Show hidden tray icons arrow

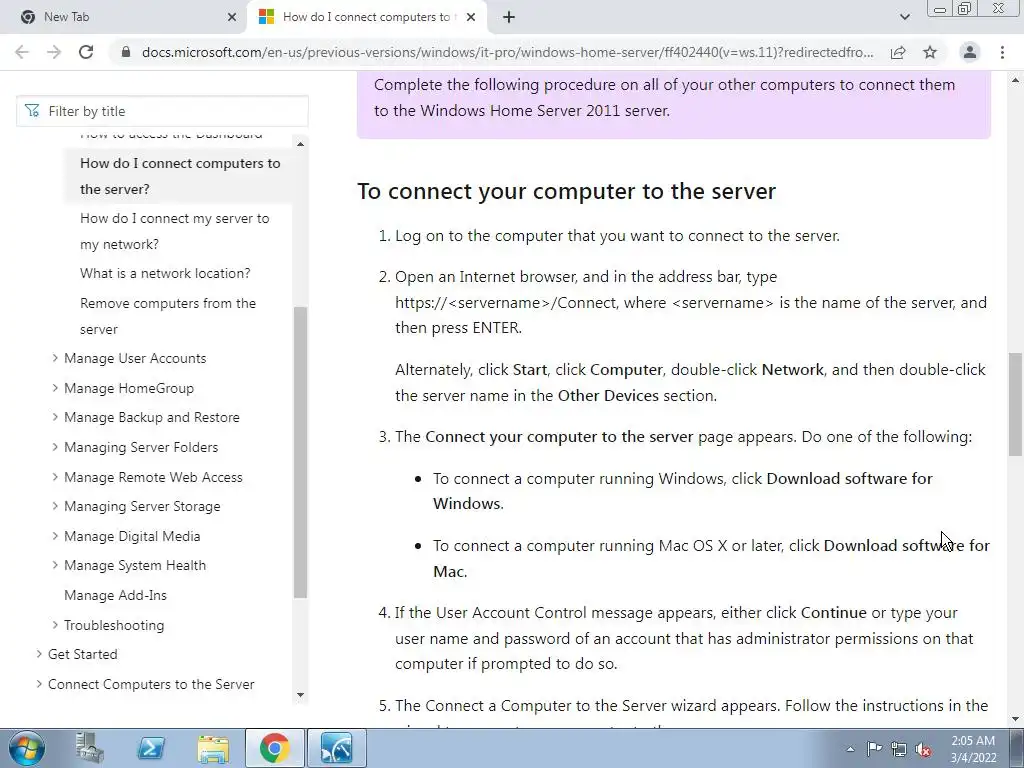[850, 749]
